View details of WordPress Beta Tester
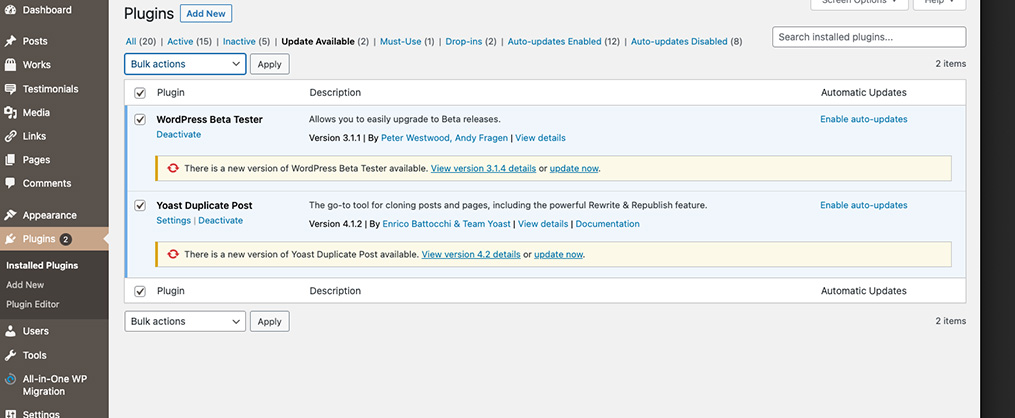This screenshot has height=418, width=1015. click(x=541, y=138)
